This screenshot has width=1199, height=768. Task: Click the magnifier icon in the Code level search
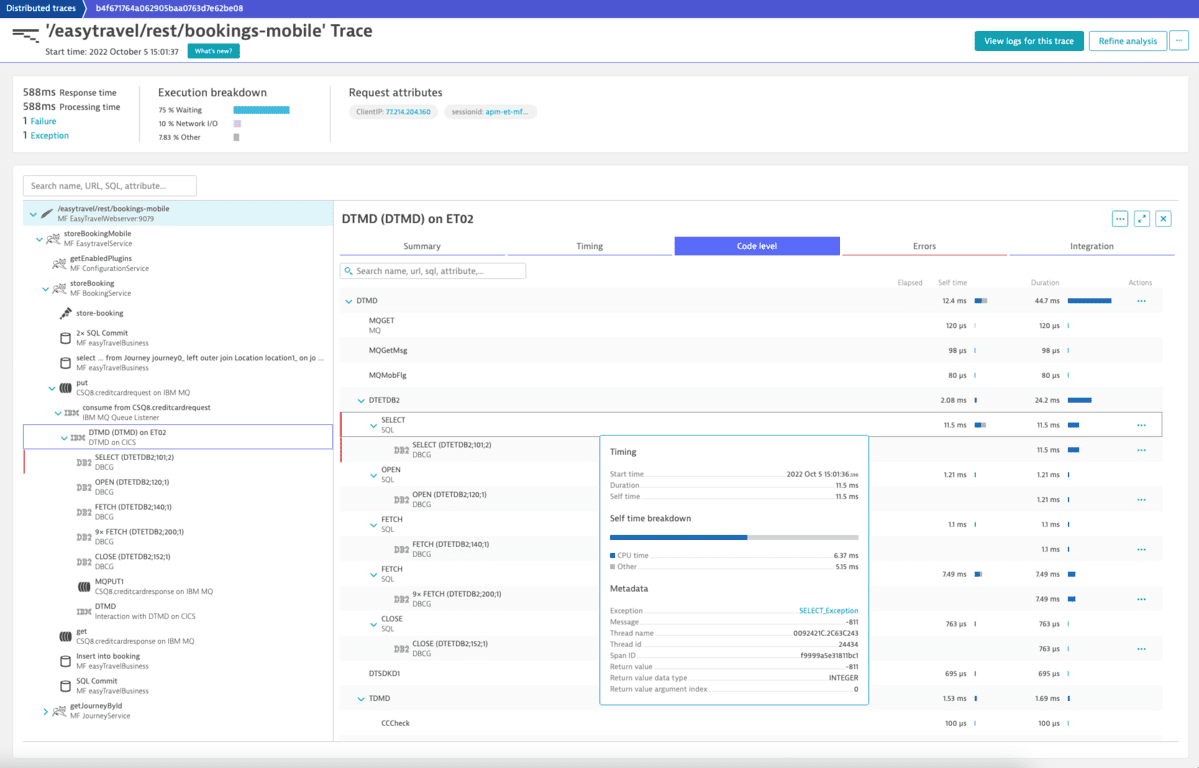[x=347, y=270]
